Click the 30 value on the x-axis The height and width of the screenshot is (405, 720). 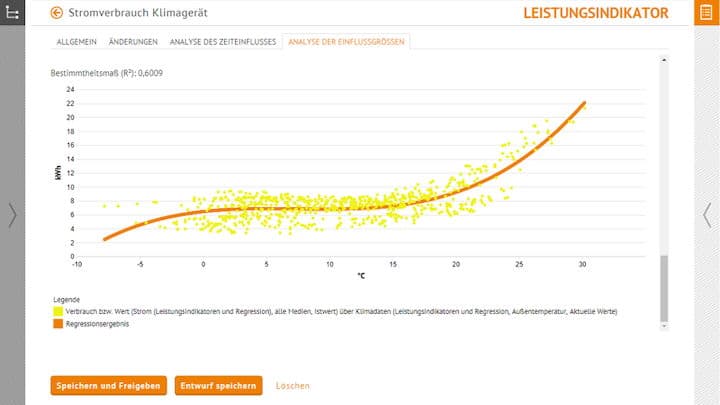tap(582, 264)
